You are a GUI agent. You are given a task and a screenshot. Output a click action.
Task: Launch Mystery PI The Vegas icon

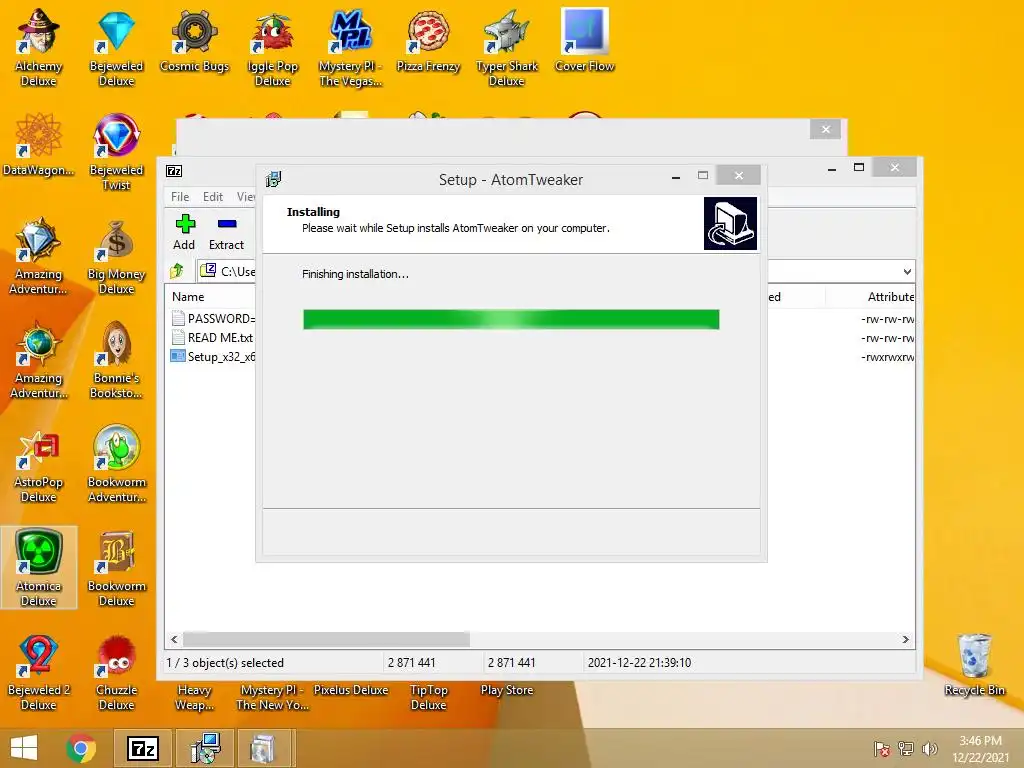click(x=350, y=47)
